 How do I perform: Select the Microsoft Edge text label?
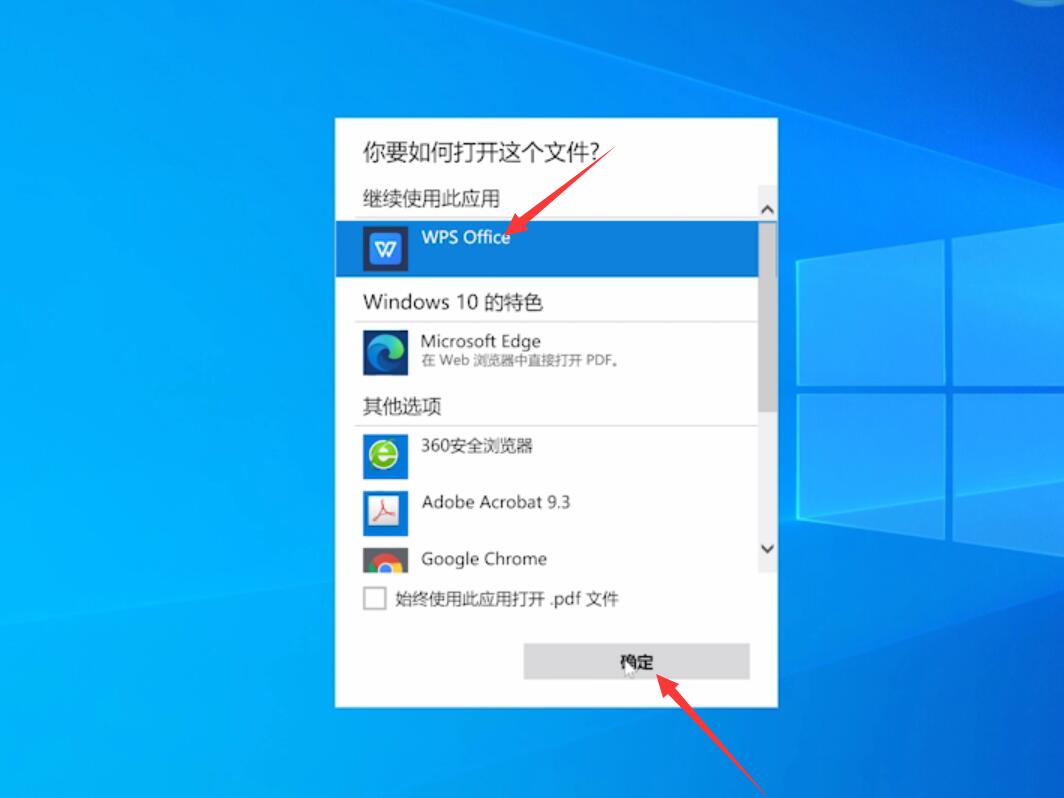(481, 341)
